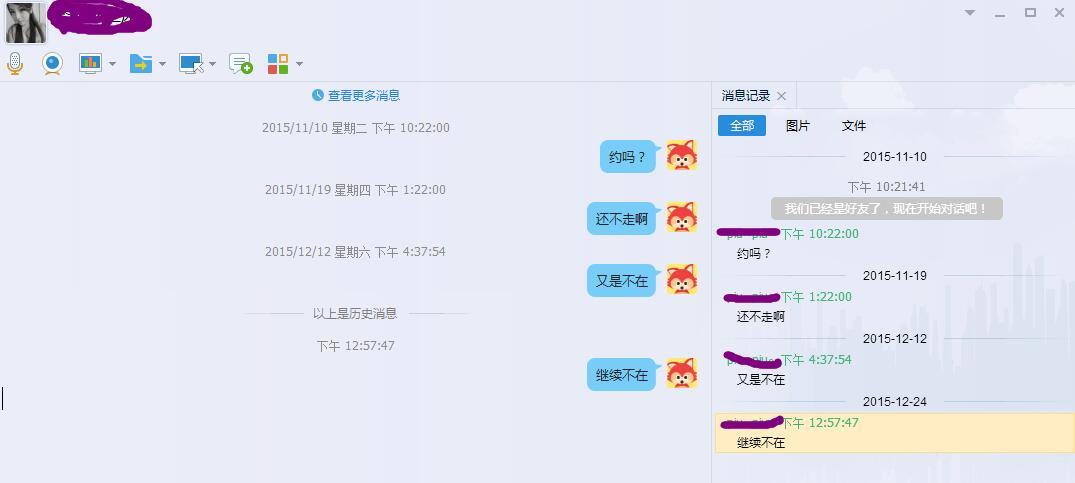This screenshot has width=1075, height=483.
Task: Click the fox avatar beside "约吗？" bubble
Action: click(x=681, y=156)
